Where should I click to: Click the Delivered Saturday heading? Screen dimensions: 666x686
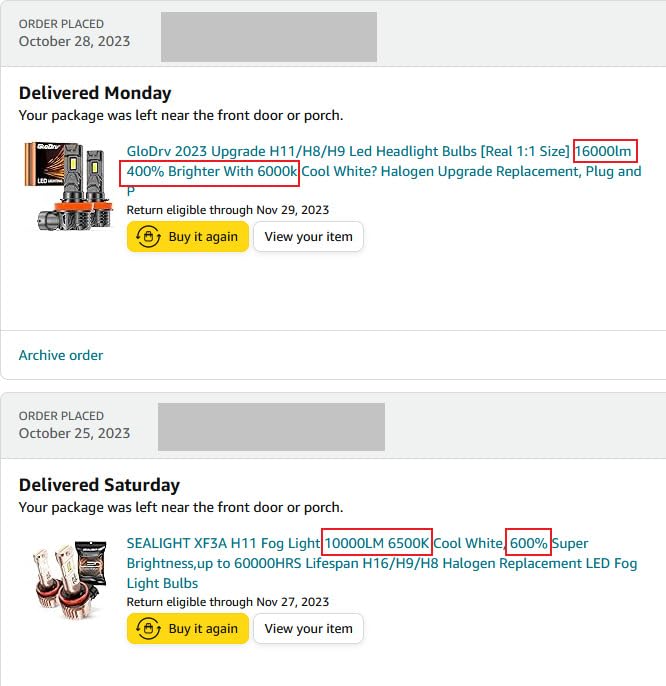click(99, 485)
